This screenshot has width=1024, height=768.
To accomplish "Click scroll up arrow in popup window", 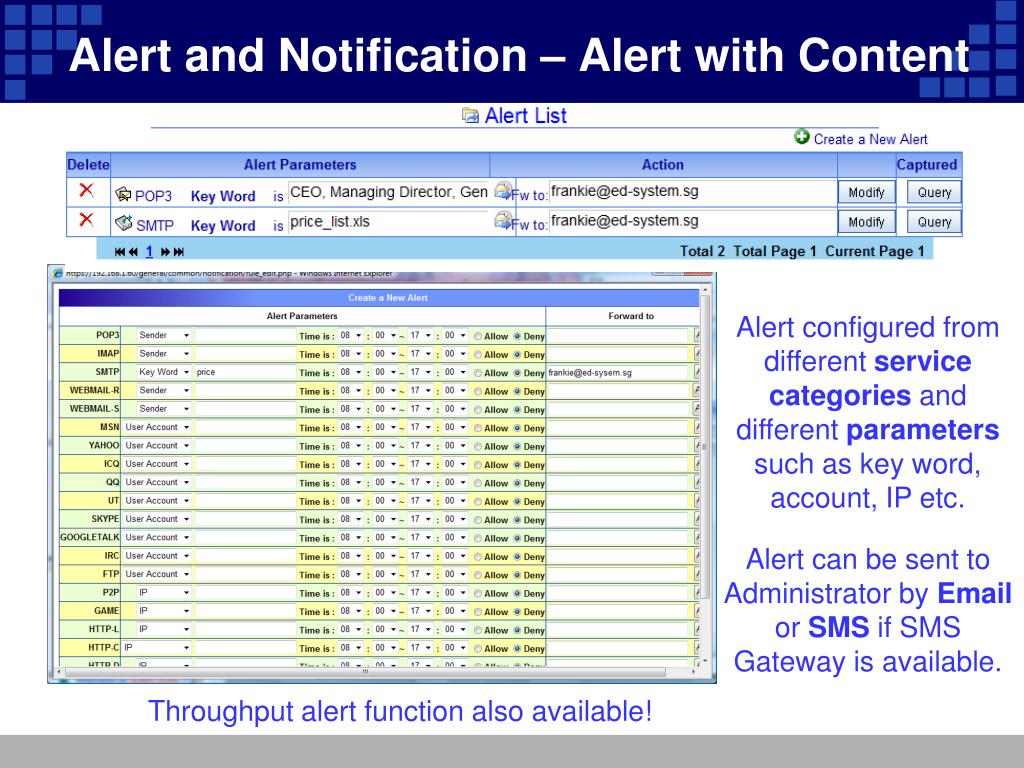I will 705,289.
